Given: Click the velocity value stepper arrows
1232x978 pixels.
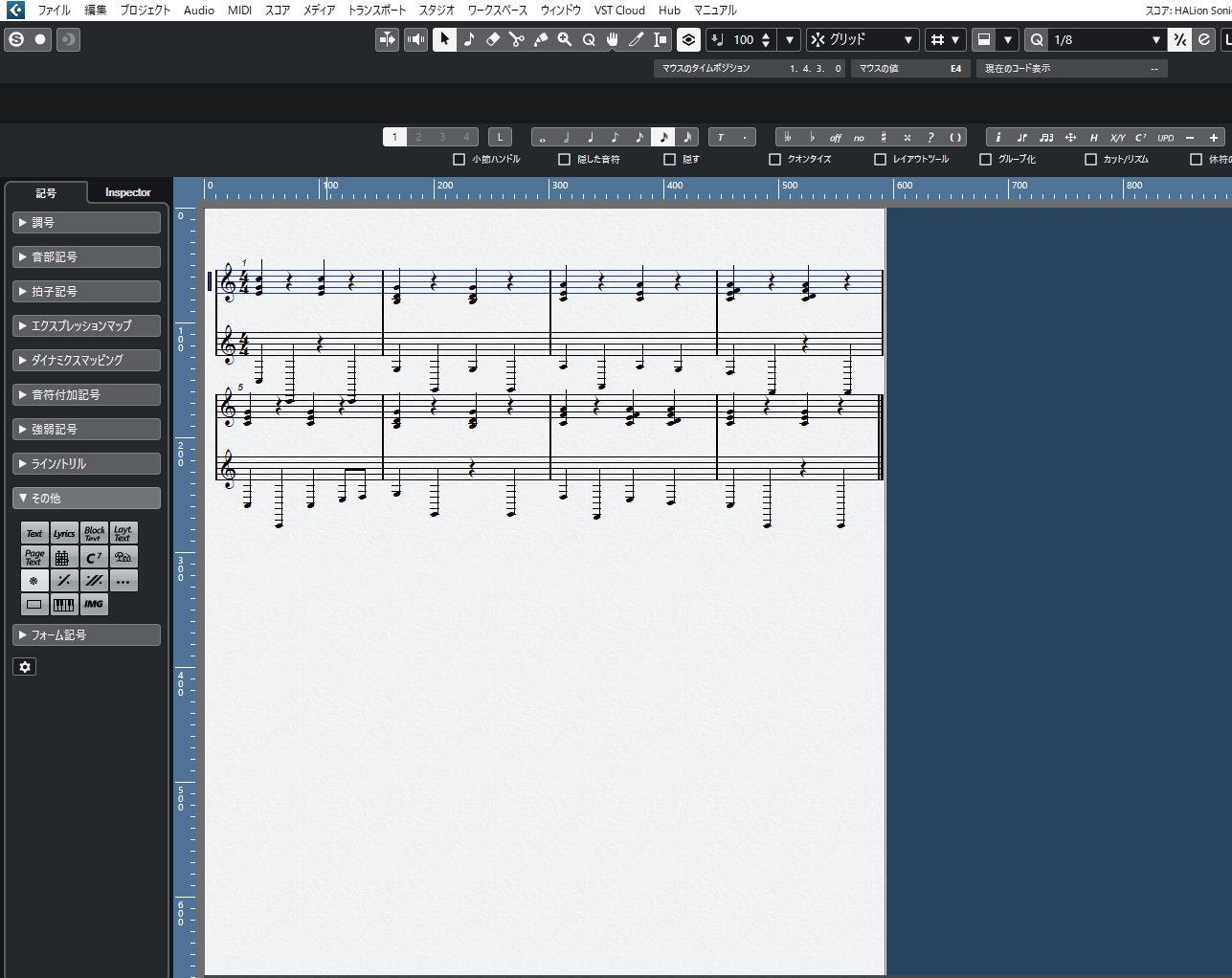Looking at the screenshot, I should (766, 39).
